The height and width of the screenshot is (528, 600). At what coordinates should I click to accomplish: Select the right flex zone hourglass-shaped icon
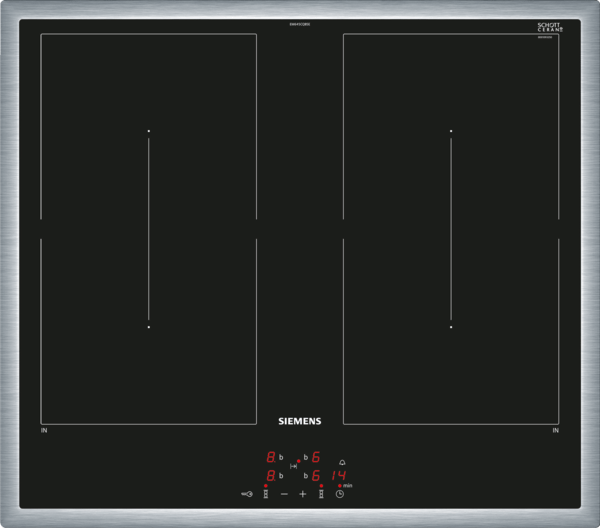pyautogui.click(x=321, y=494)
